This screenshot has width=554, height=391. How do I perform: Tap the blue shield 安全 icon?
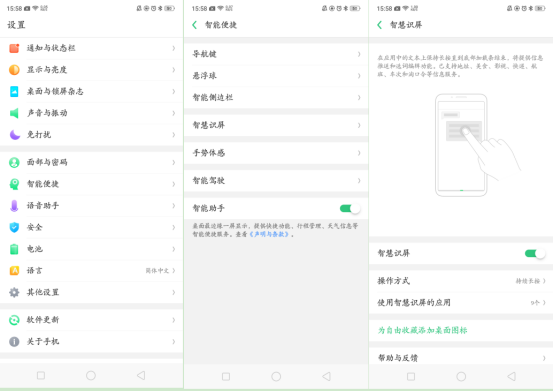coord(14,227)
